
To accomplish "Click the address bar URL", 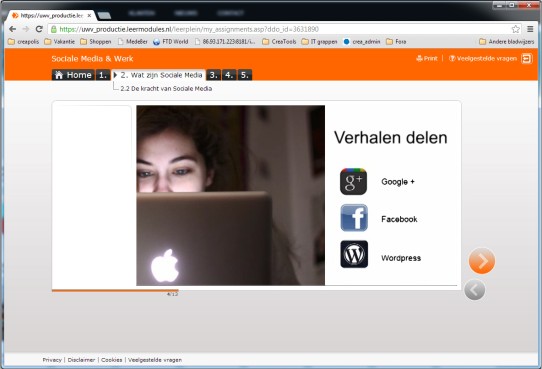I will [189, 29].
